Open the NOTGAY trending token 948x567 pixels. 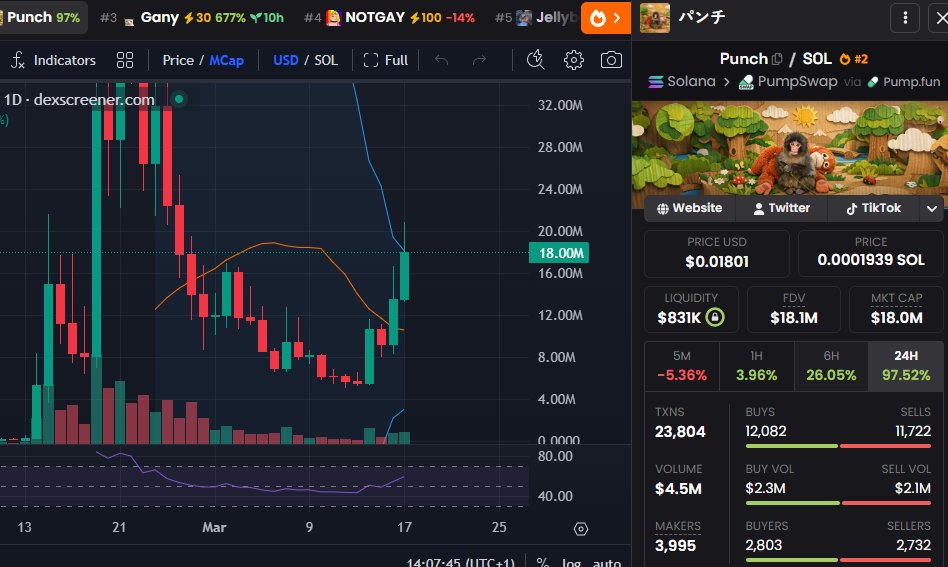389,18
